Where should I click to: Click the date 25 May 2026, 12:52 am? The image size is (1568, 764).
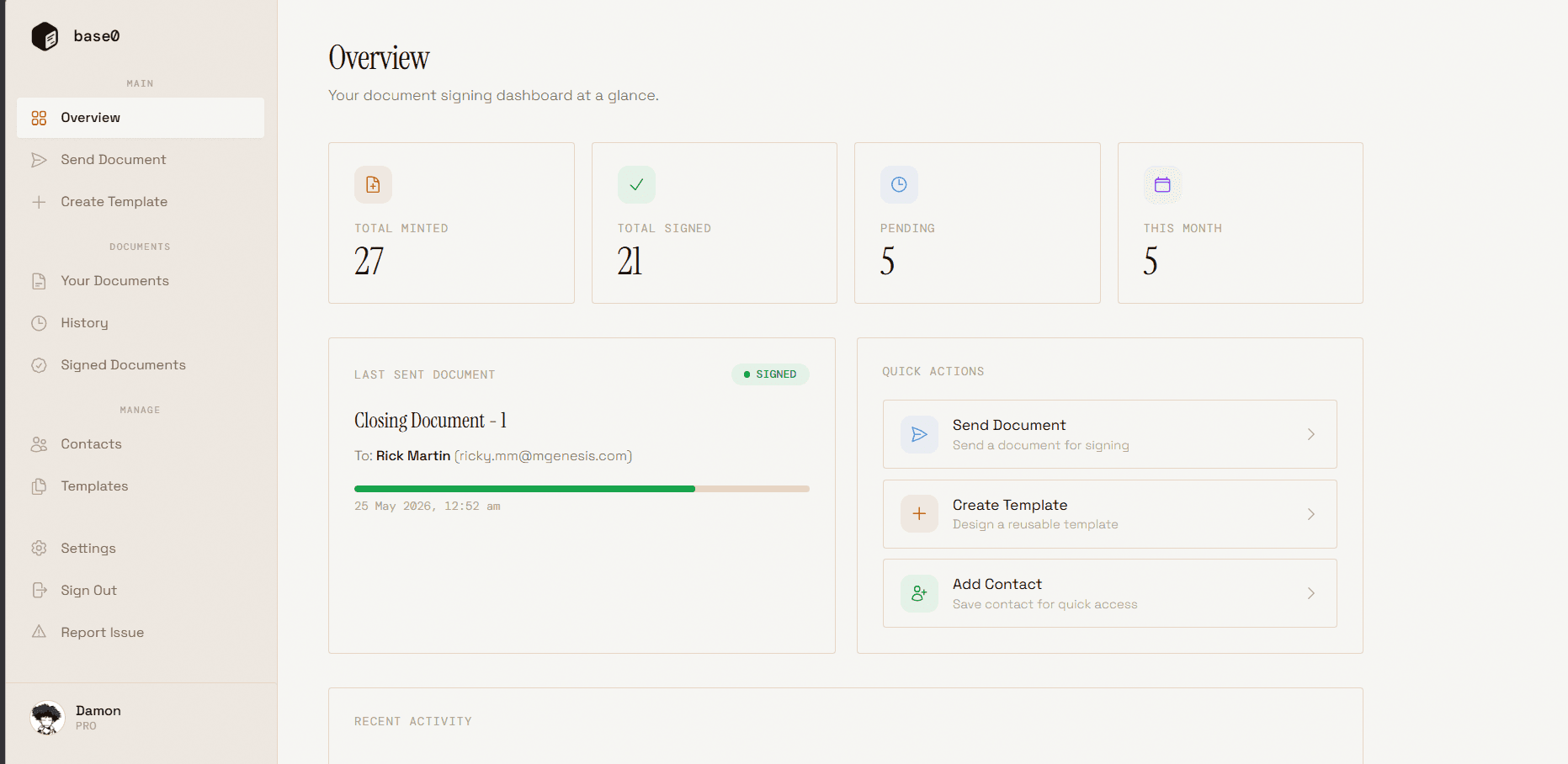click(428, 507)
